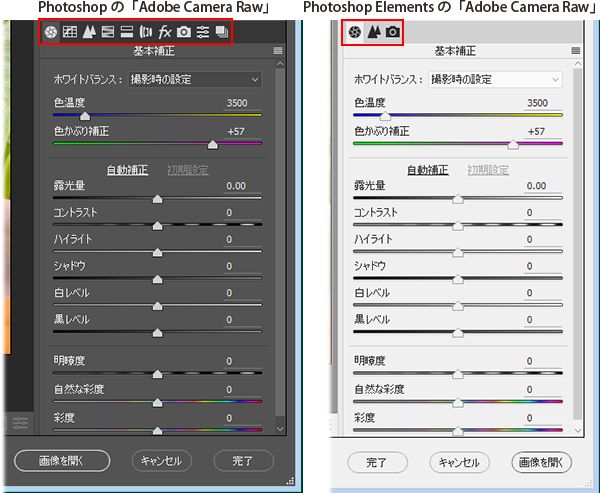The height and width of the screenshot is (493, 600).
Task: Click 画像を開く button in Elements dialog
Action: pyautogui.click(x=541, y=462)
